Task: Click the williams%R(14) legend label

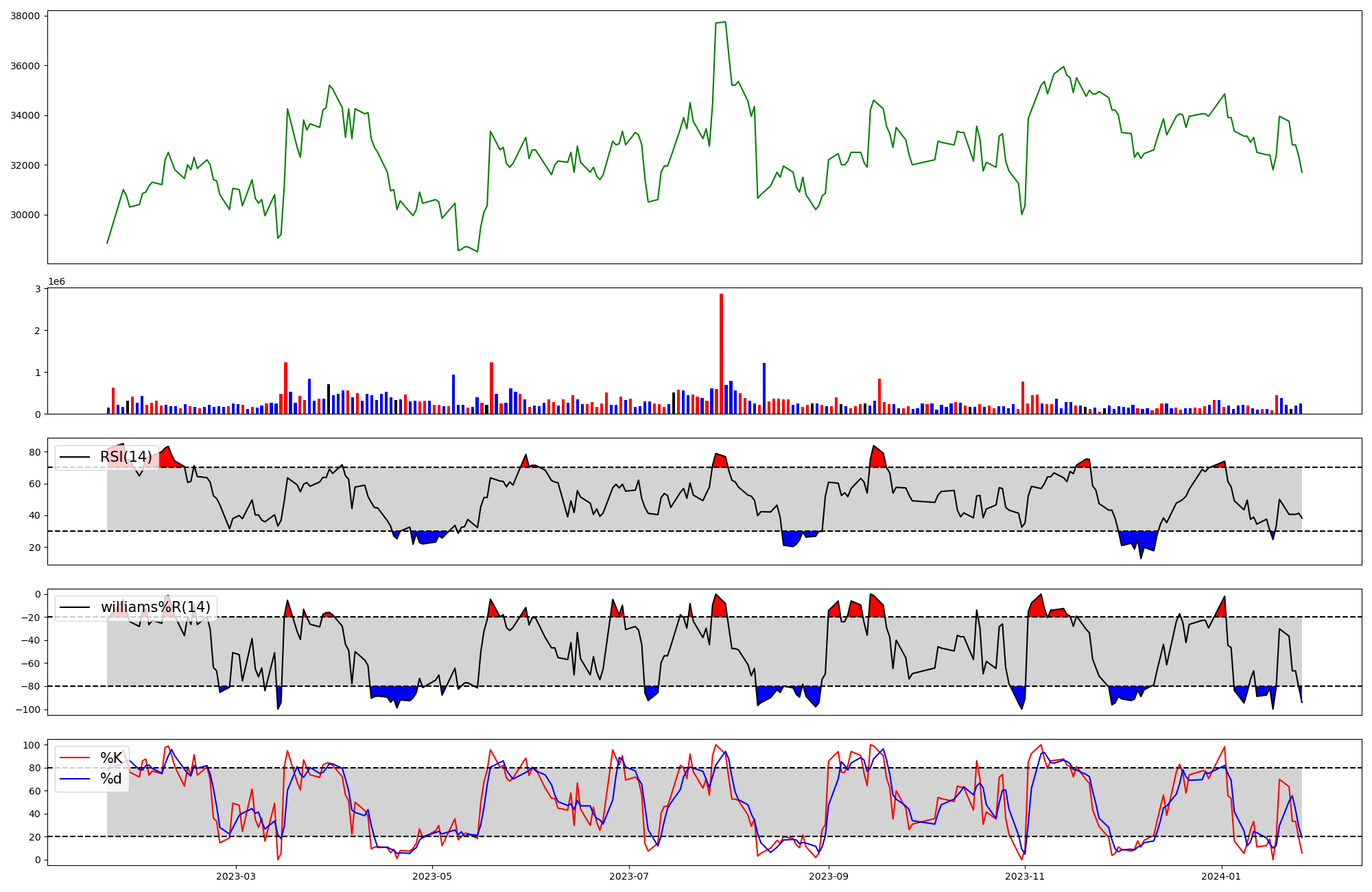Action: [155, 607]
